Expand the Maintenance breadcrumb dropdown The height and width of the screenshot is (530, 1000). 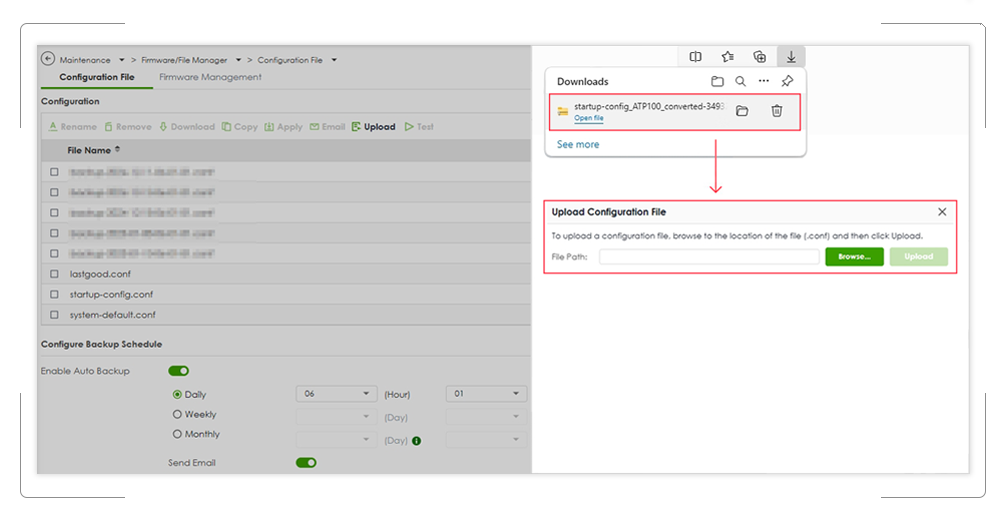point(121,60)
